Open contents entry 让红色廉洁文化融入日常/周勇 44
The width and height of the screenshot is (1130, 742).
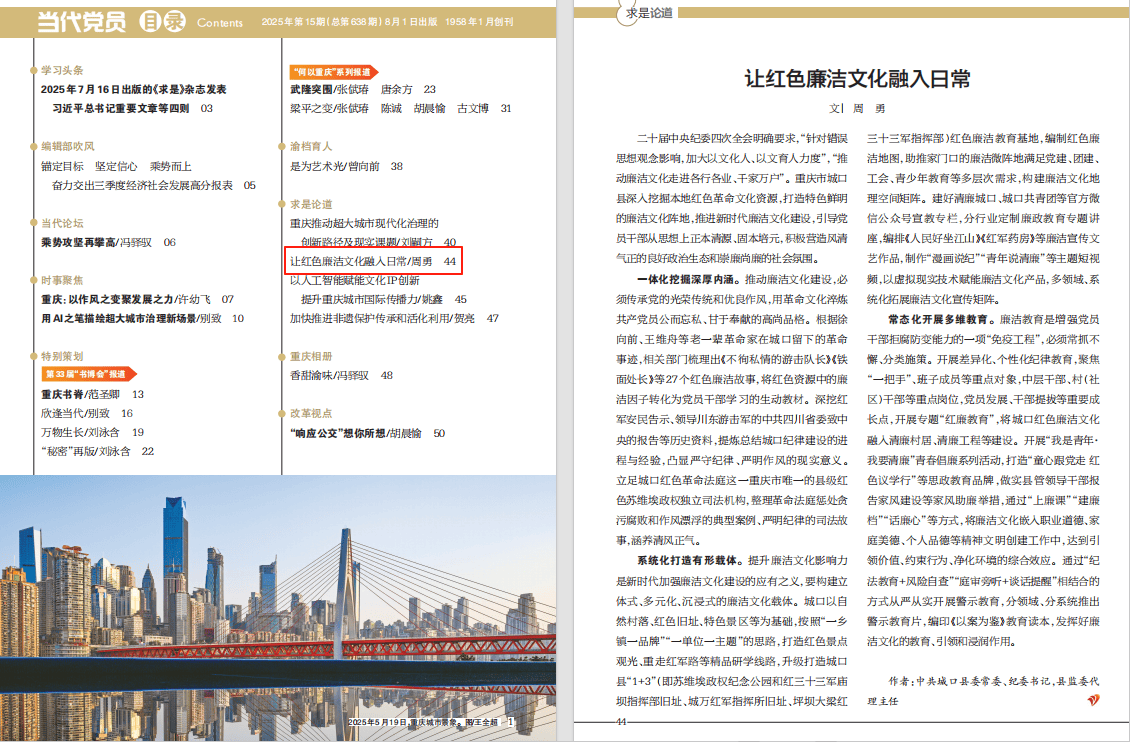coord(373,262)
